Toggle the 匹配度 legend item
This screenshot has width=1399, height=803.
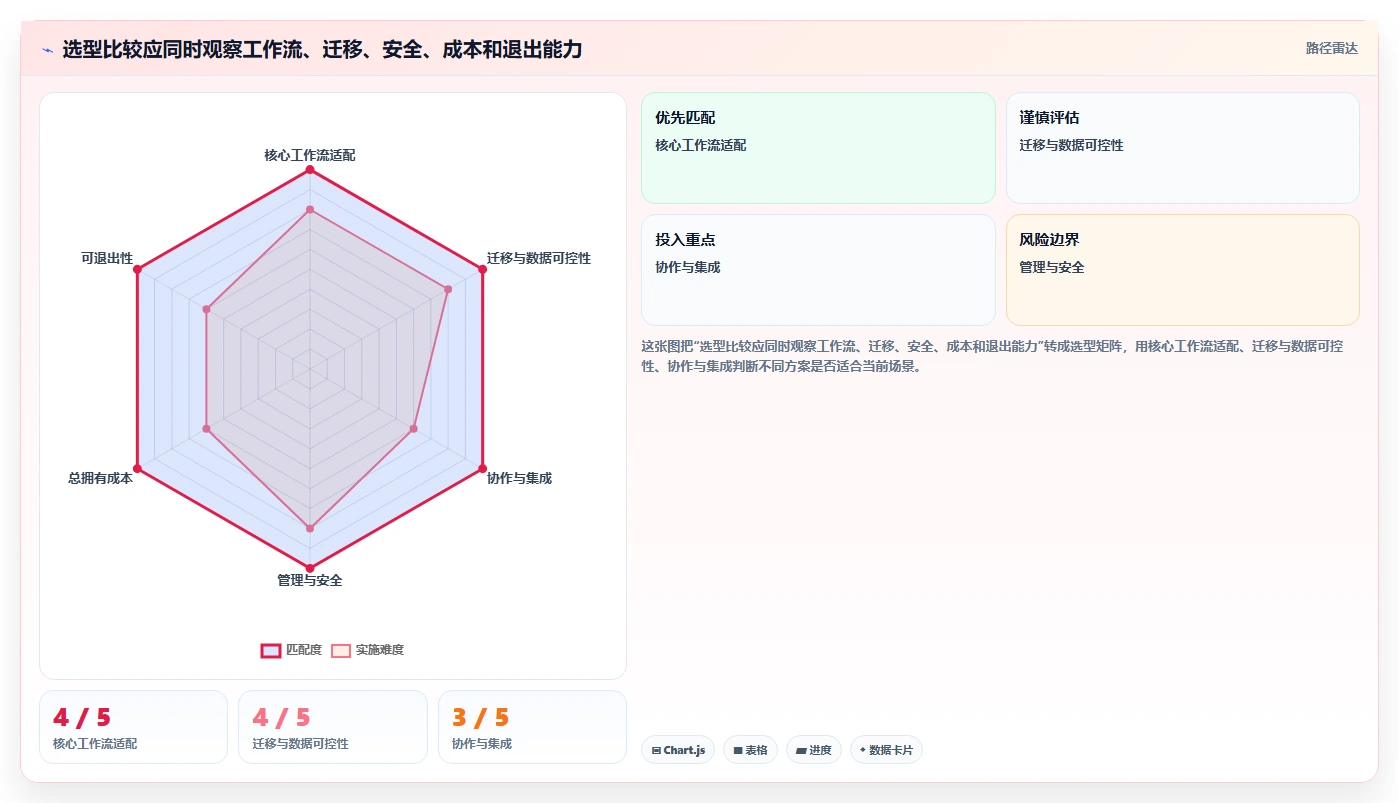click(x=292, y=650)
